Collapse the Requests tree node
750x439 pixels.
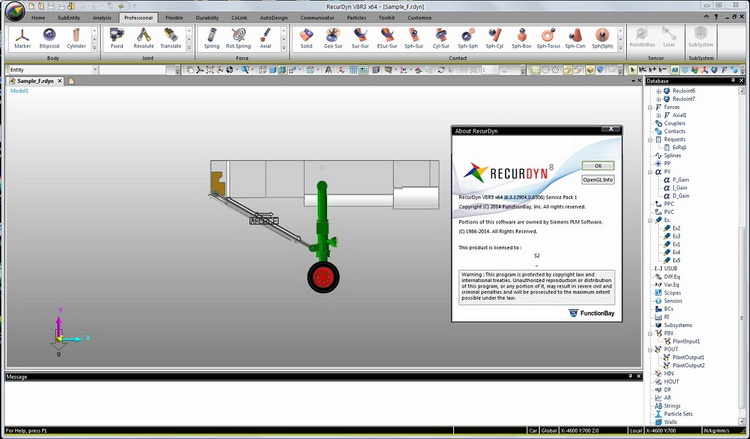(x=651, y=140)
